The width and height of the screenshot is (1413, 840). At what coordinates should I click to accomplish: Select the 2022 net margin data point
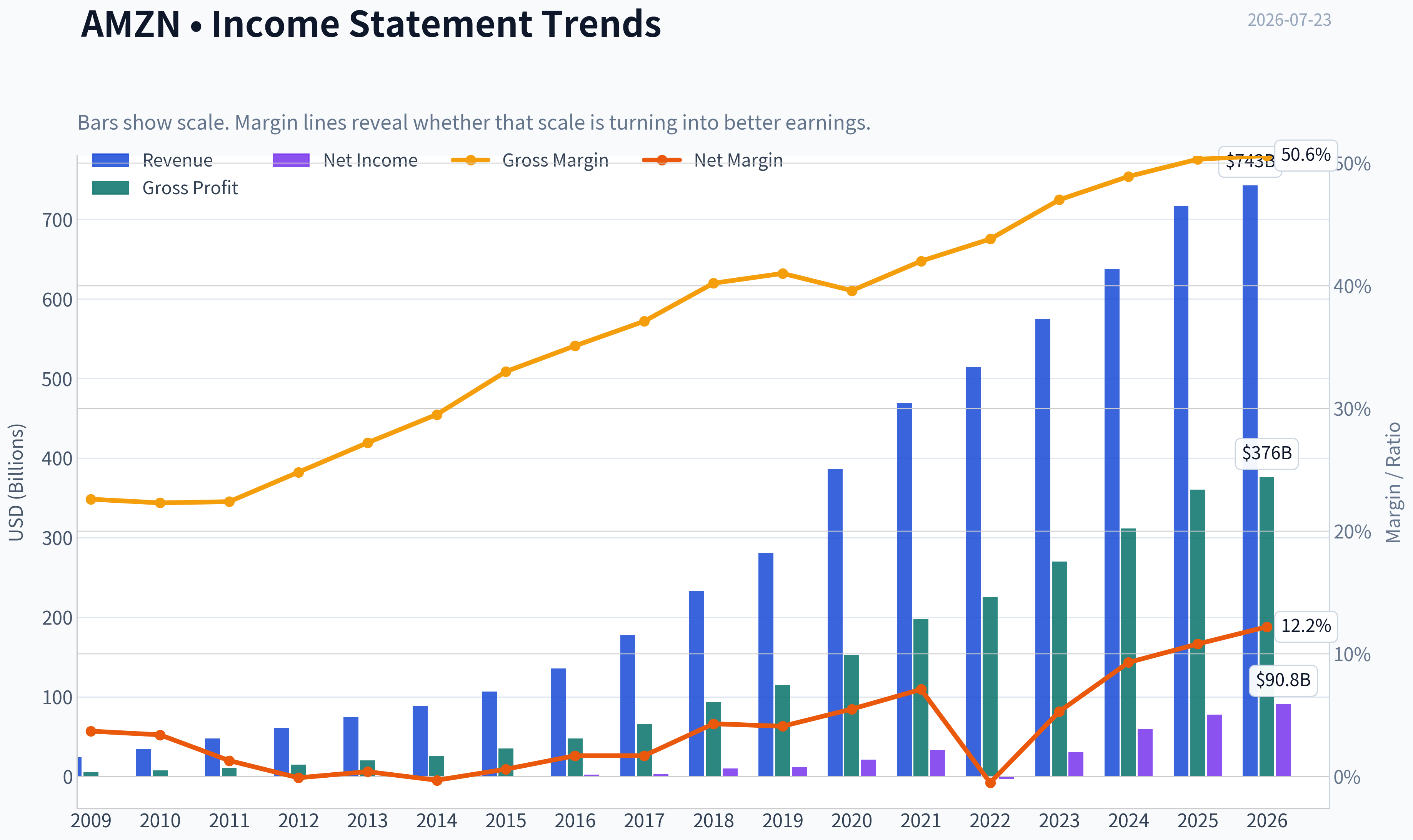(990, 783)
